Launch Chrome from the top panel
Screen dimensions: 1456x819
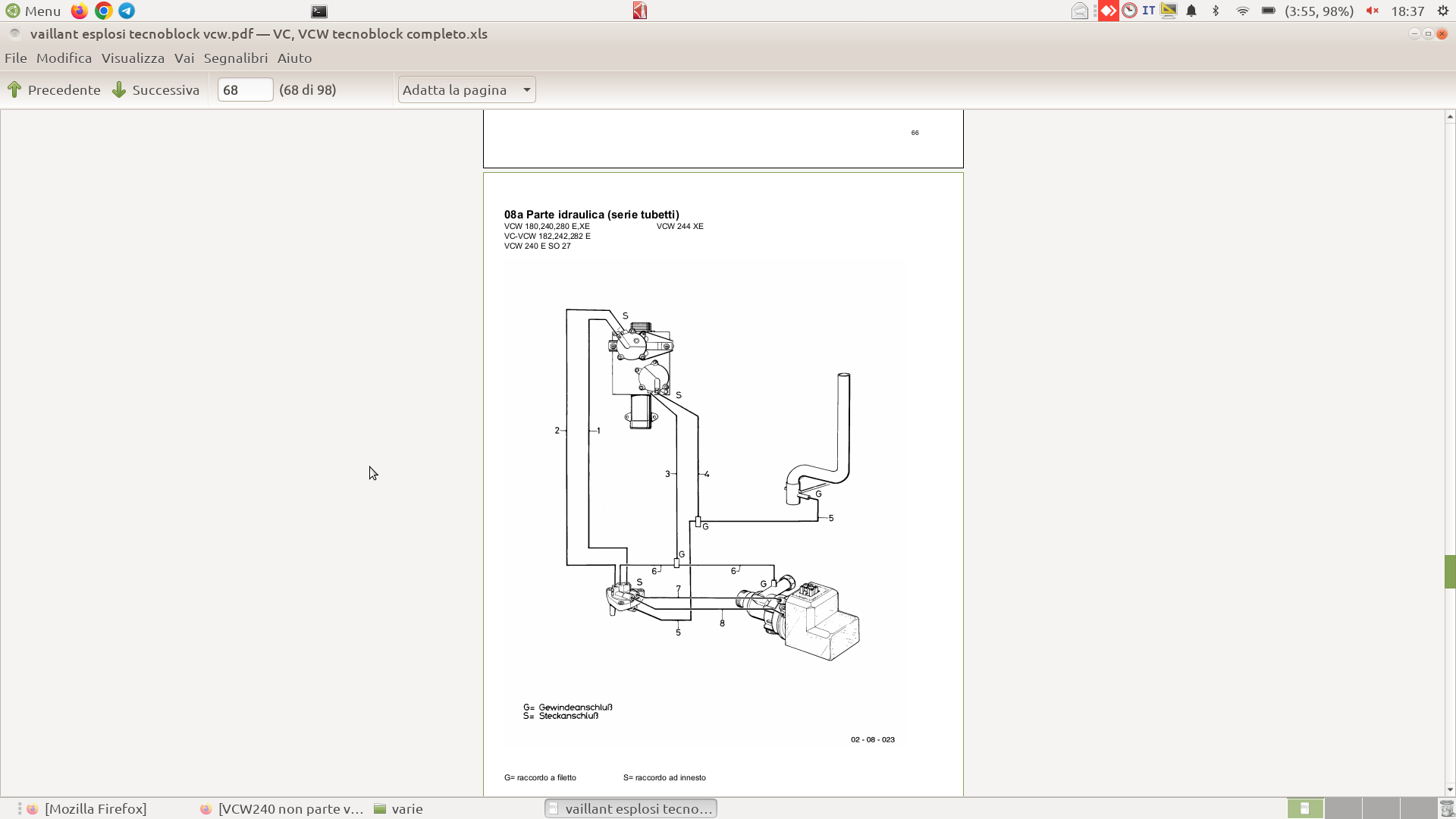(103, 11)
